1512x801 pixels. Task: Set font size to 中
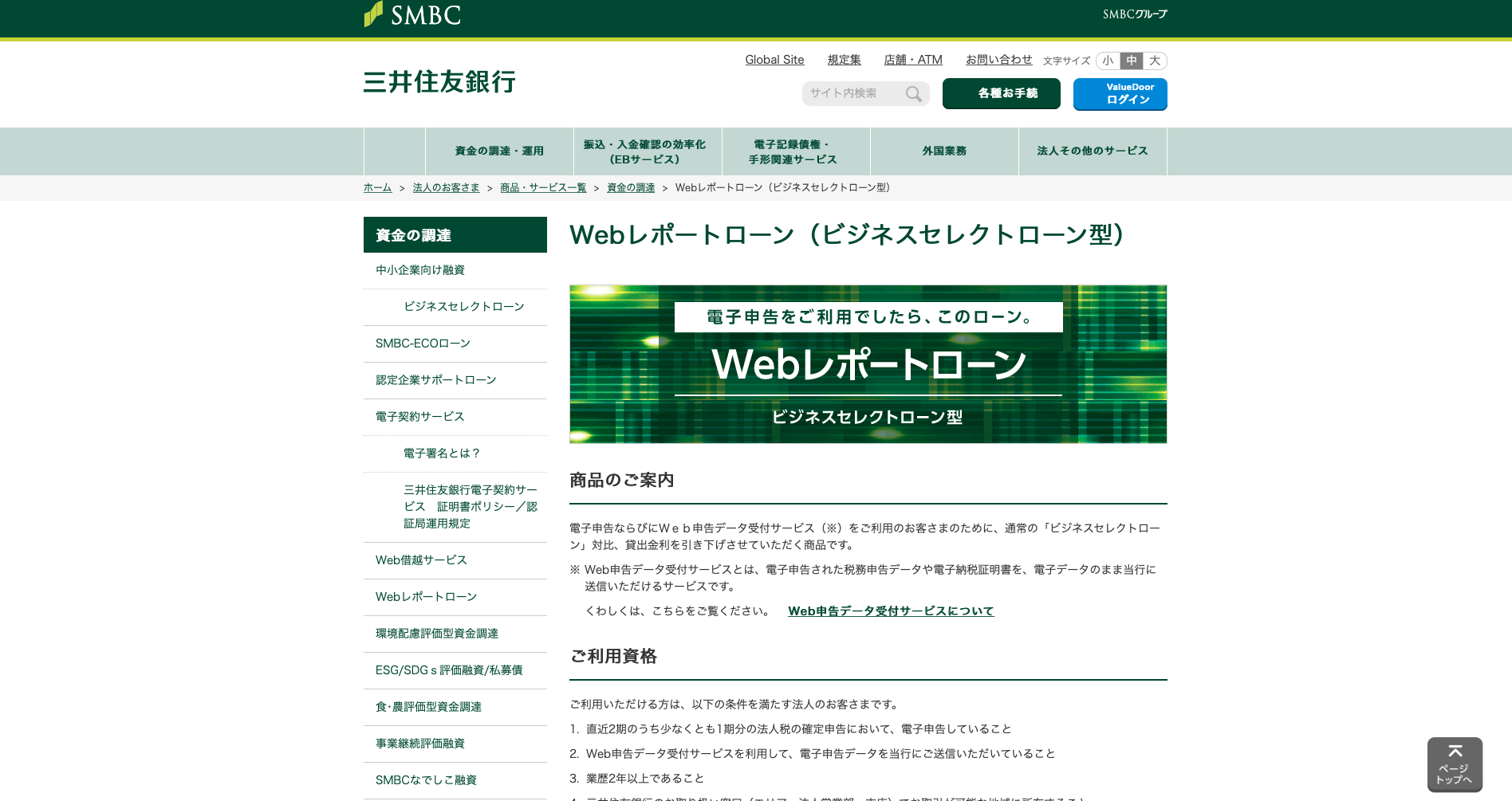(1131, 61)
